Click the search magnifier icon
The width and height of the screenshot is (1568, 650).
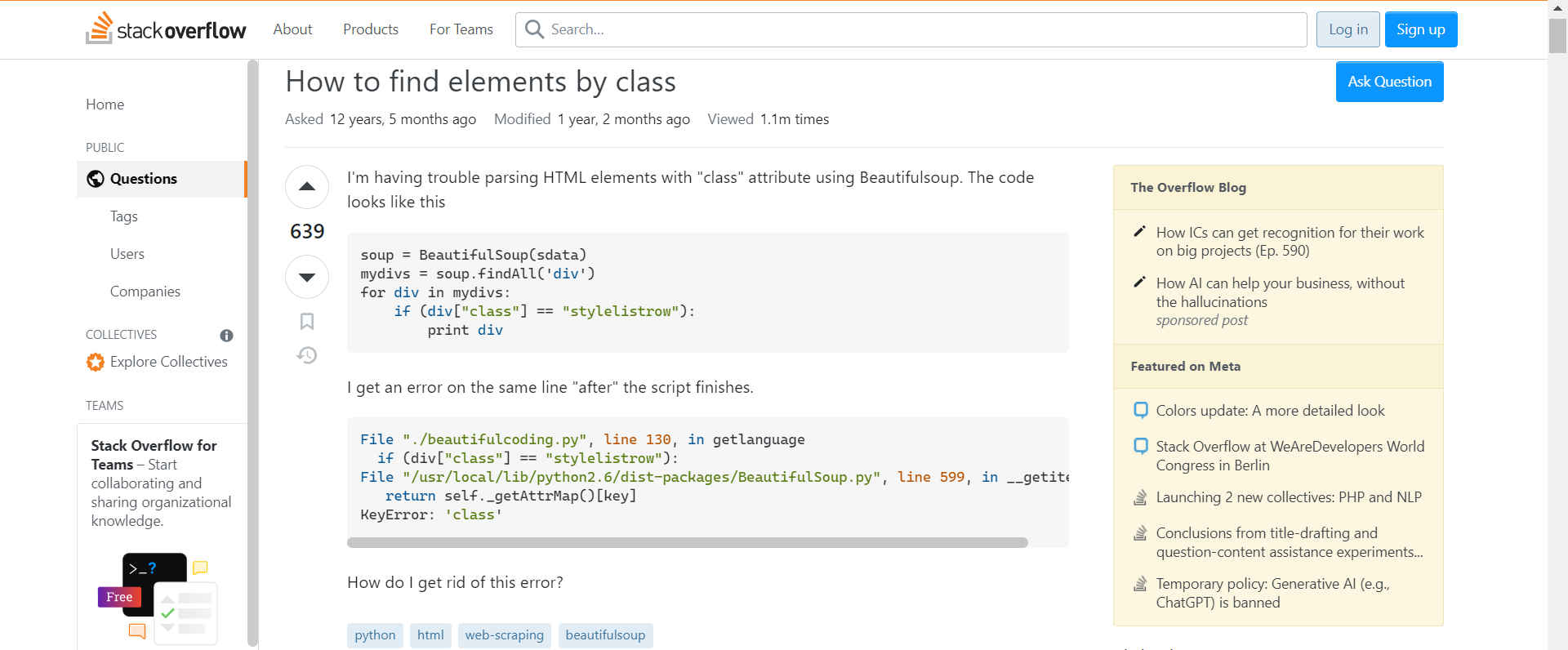(x=534, y=29)
